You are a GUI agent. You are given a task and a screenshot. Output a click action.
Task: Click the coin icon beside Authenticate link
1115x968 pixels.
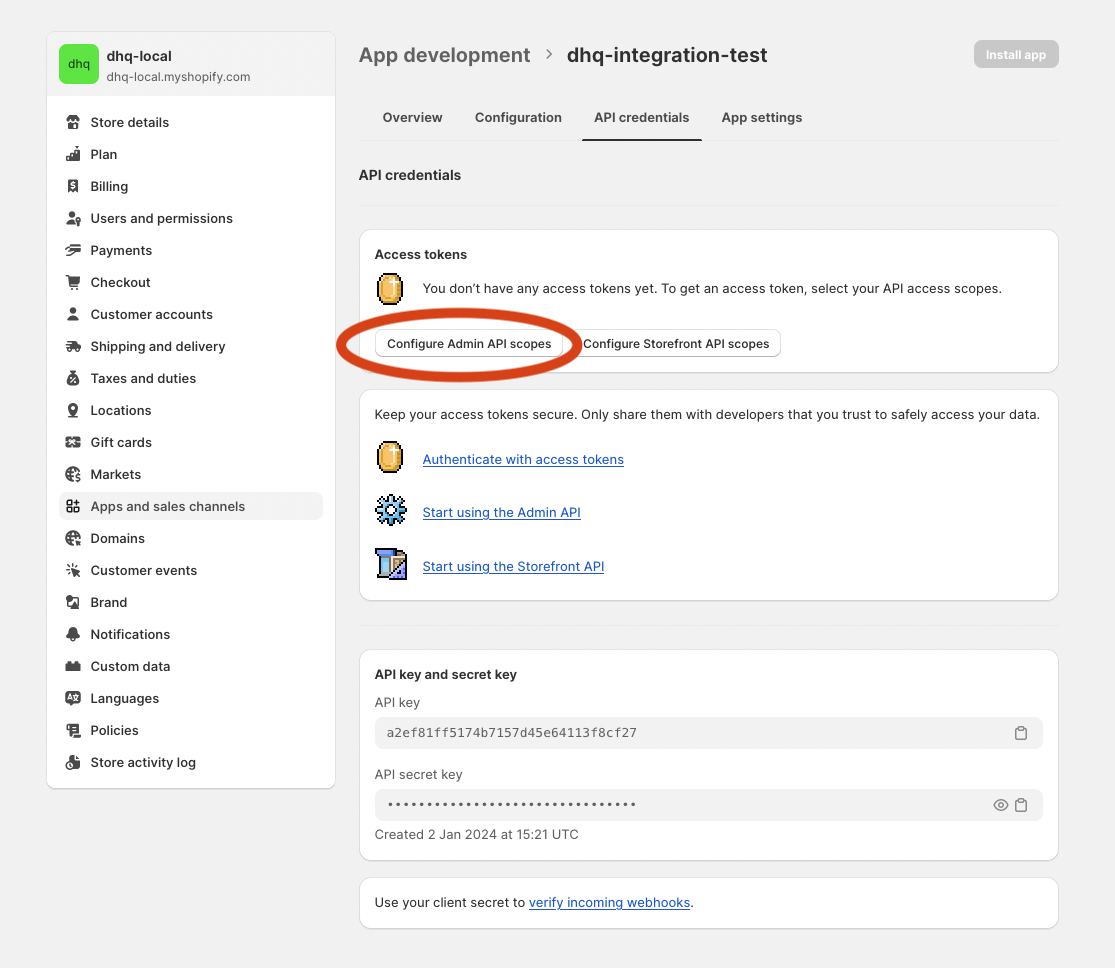pos(390,457)
